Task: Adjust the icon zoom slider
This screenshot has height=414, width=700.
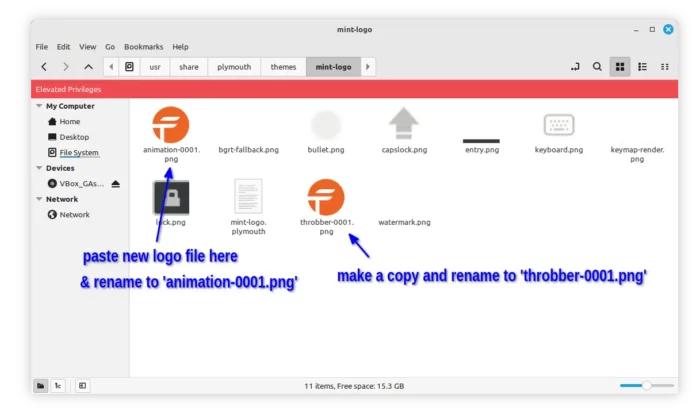Action: pyautogui.click(x=646, y=385)
